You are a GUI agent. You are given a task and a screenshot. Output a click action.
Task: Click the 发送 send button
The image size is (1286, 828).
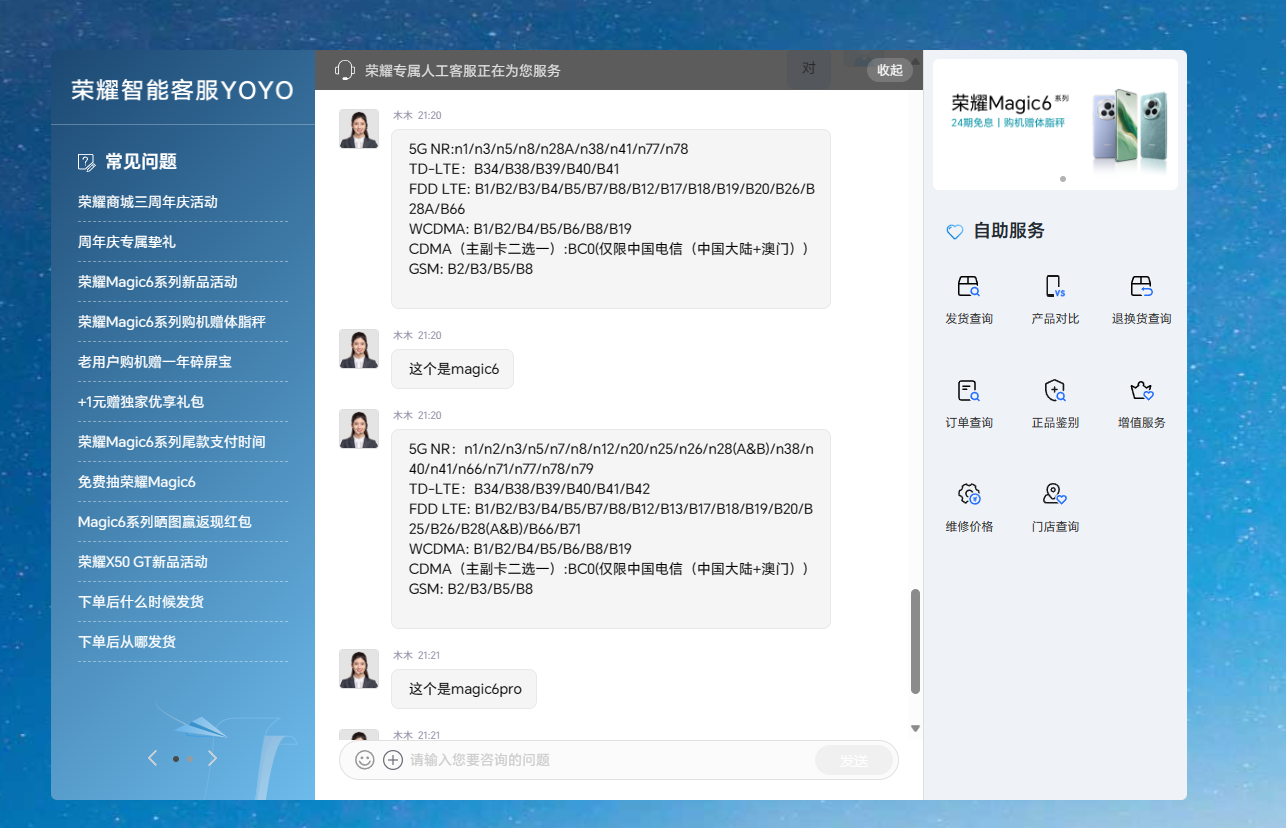click(x=854, y=761)
